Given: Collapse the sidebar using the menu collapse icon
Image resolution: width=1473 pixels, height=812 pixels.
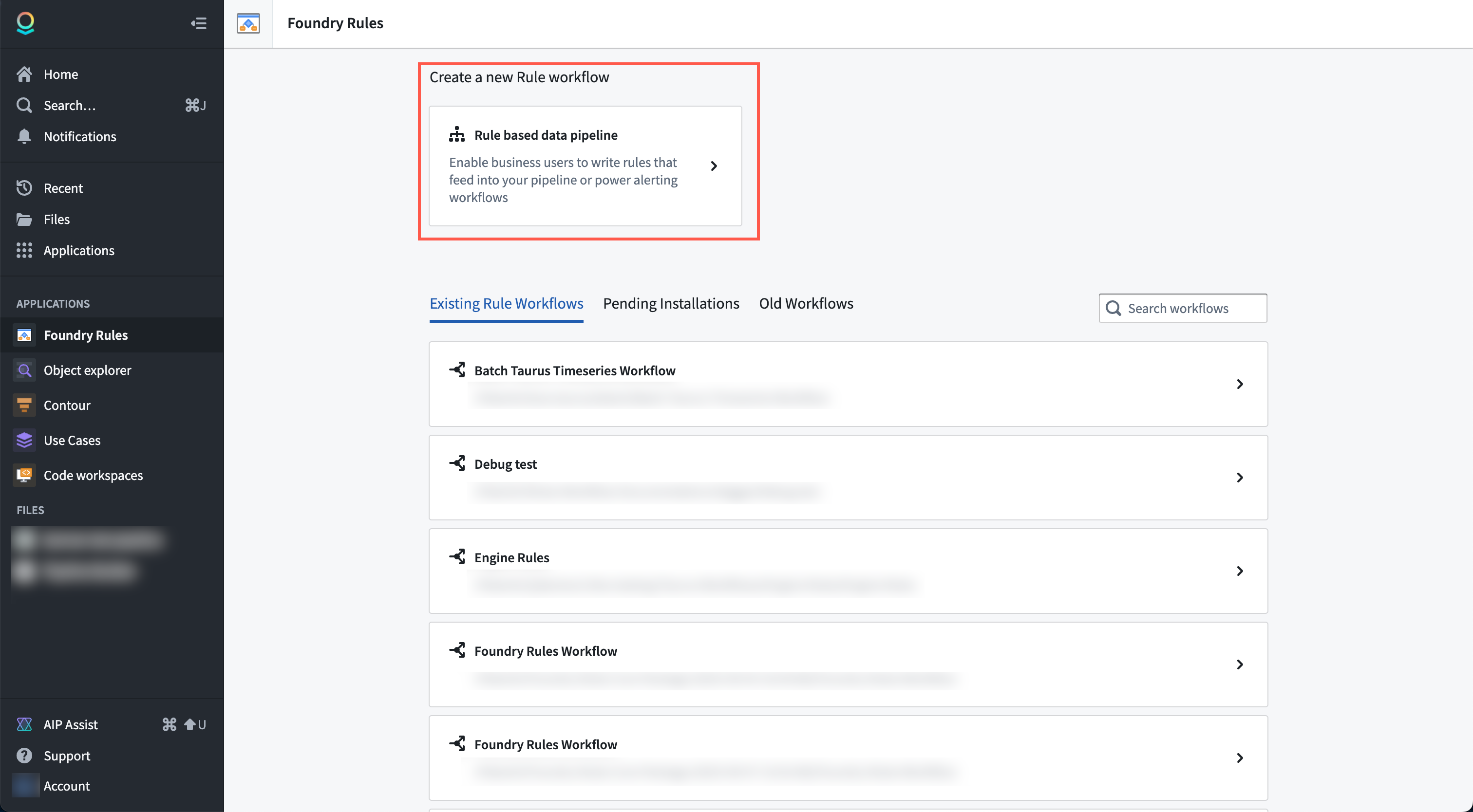Looking at the screenshot, I should (x=198, y=23).
